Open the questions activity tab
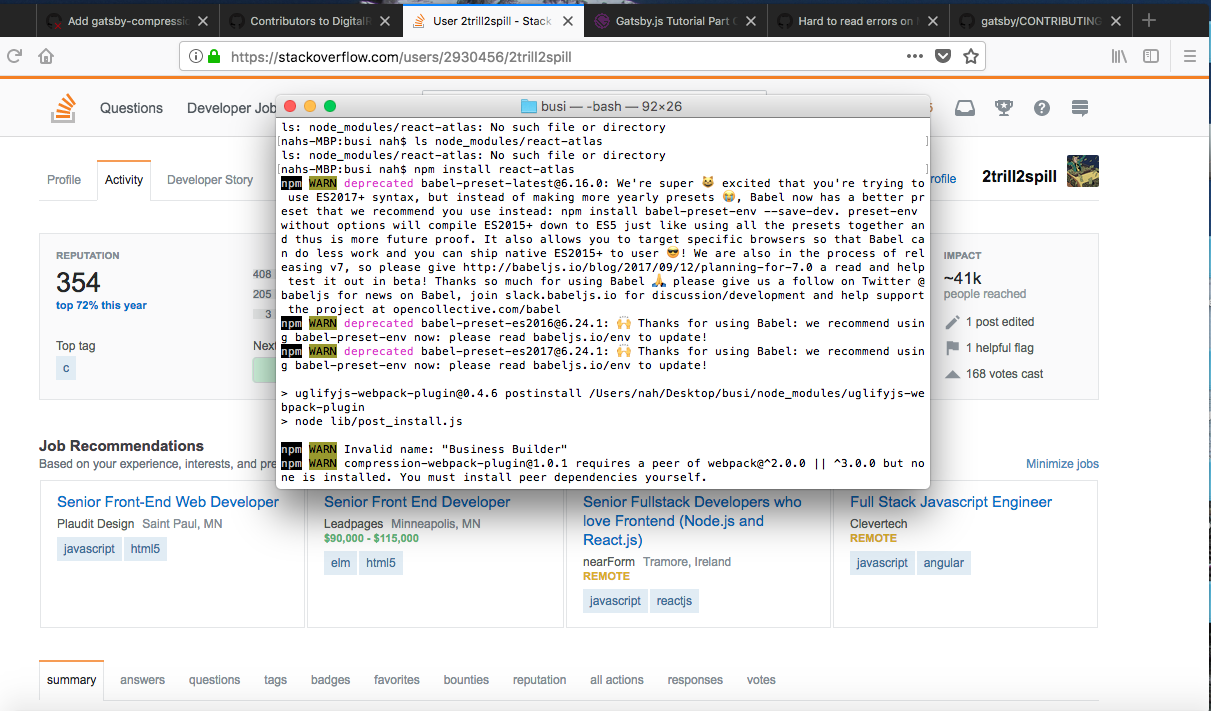This screenshot has height=711, width=1211. point(215,680)
